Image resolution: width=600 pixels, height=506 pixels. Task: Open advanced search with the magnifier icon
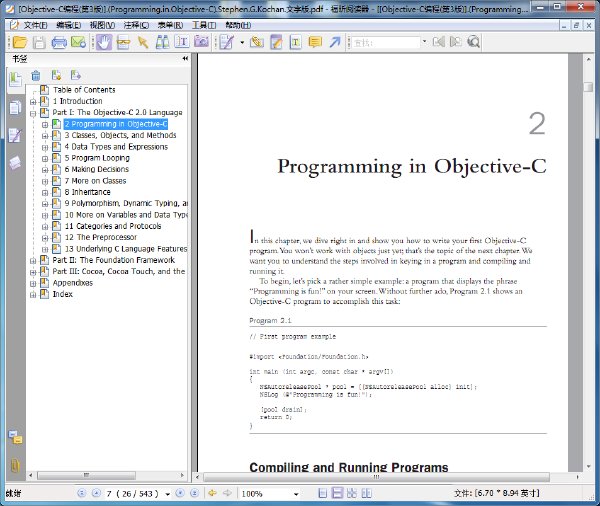pyautogui.click(x=473, y=42)
